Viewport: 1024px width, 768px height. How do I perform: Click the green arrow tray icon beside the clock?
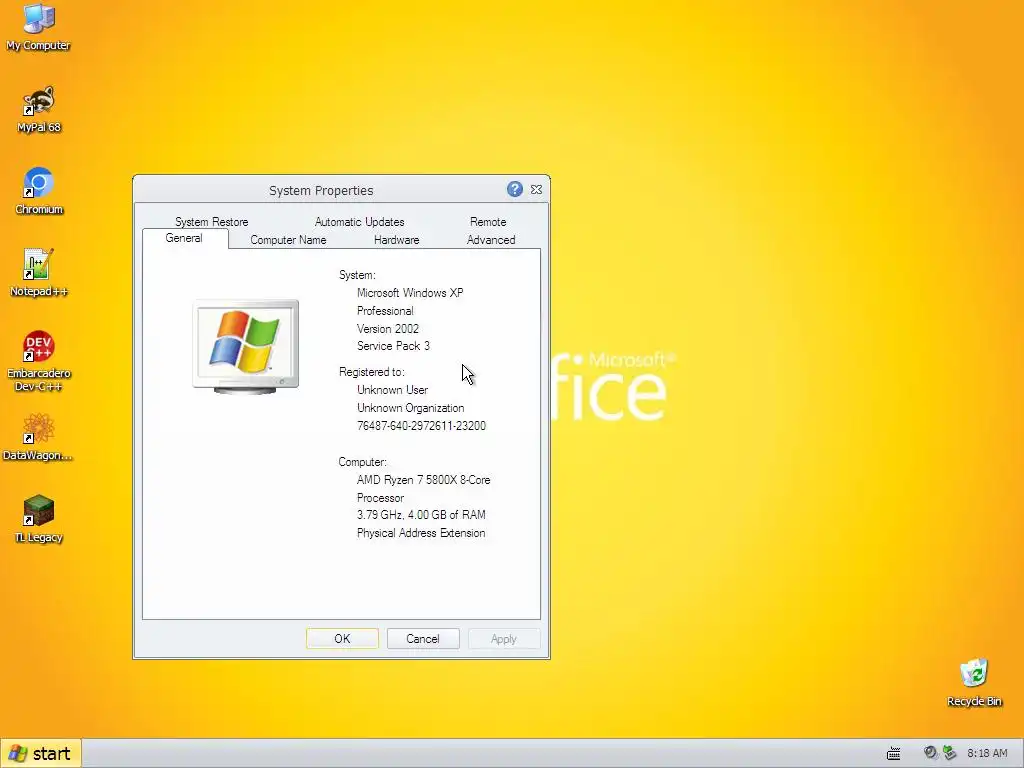[x=950, y=753]
